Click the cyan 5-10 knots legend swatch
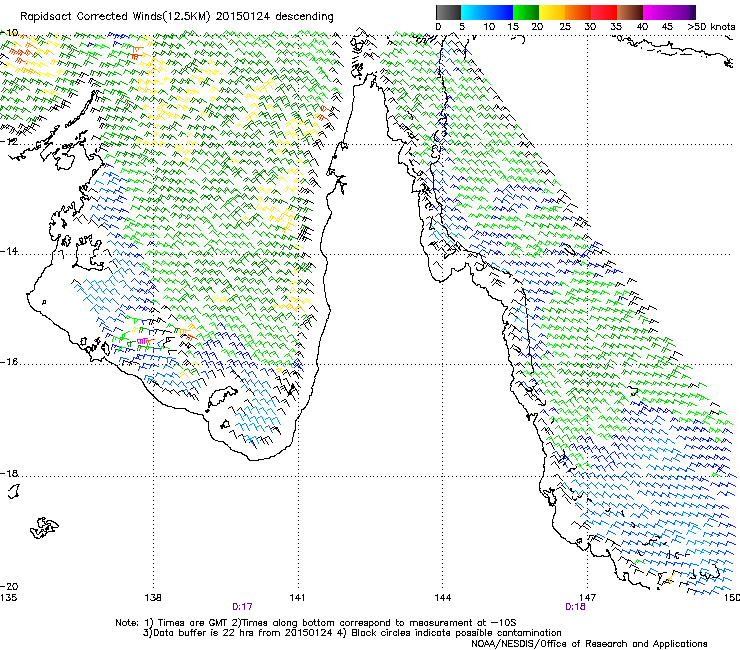Viewport: 740px width, 650px height. pos(474,12)
